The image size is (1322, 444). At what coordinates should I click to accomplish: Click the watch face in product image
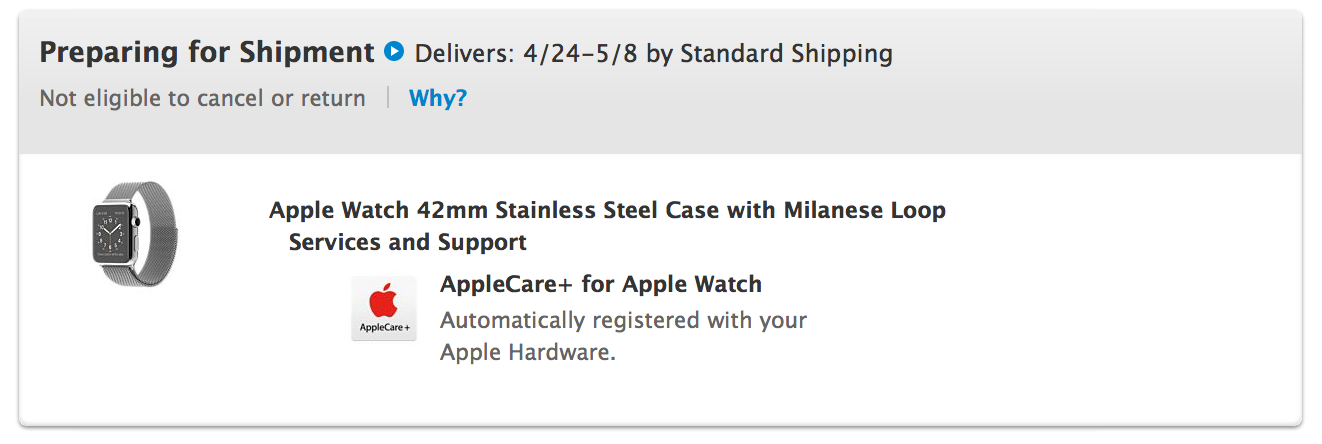(x=112, y=232)
